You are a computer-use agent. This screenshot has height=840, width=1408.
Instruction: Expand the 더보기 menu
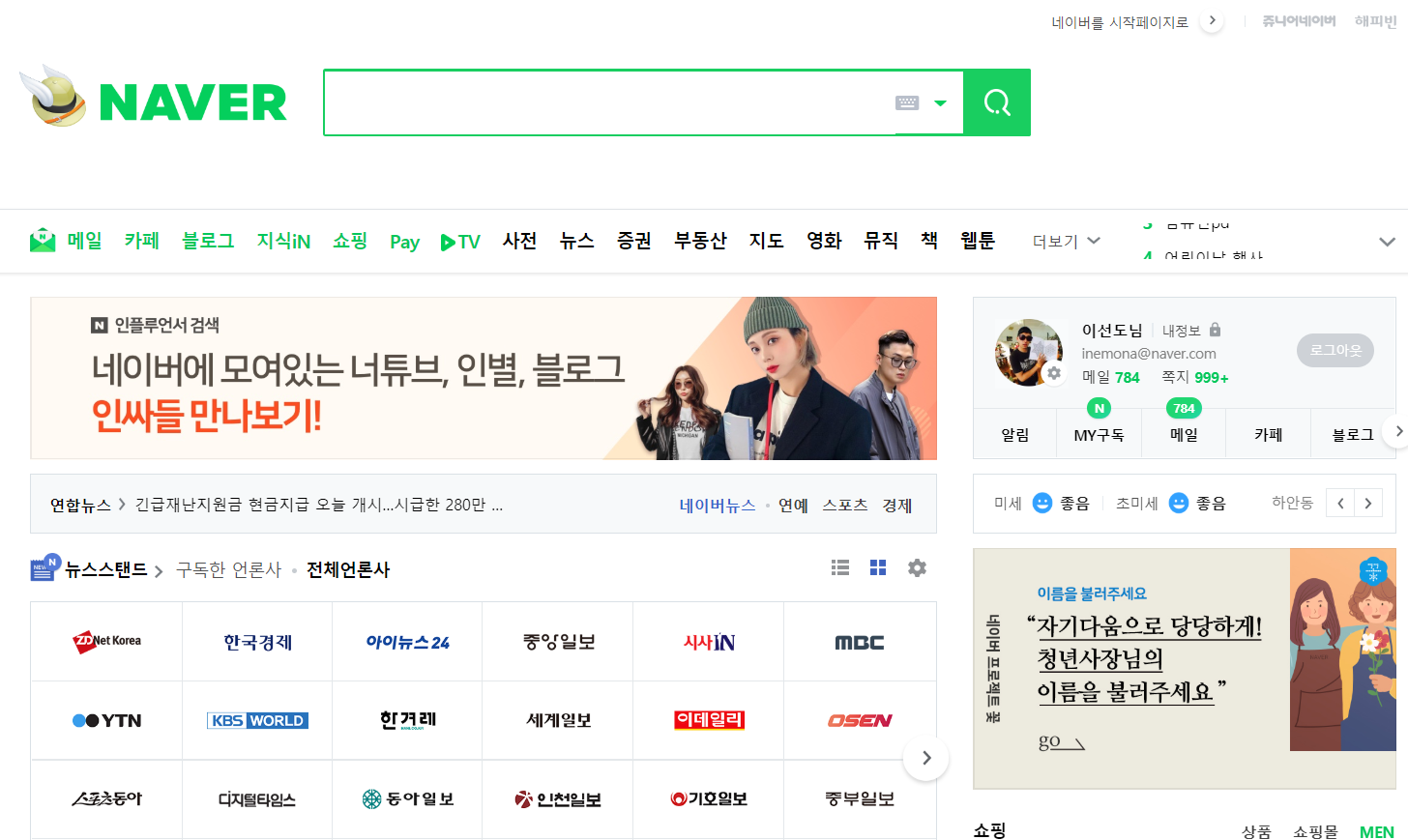click(x=1066, y=241)
